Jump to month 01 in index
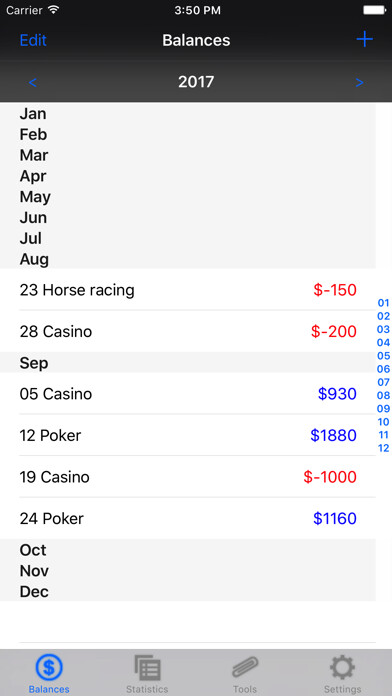 383,303
